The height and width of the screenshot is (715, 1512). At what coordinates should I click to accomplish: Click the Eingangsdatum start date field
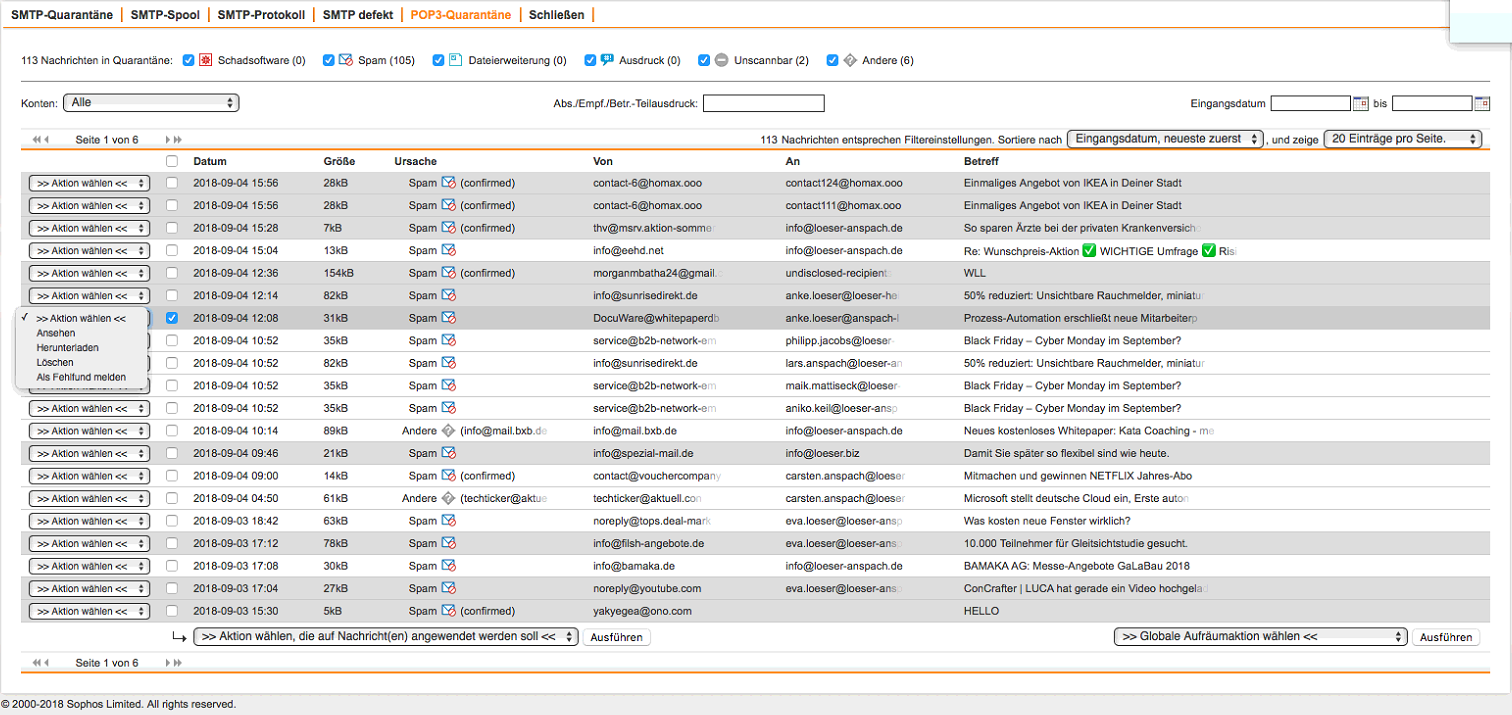pyautogui.click(x=1311, y=103)
